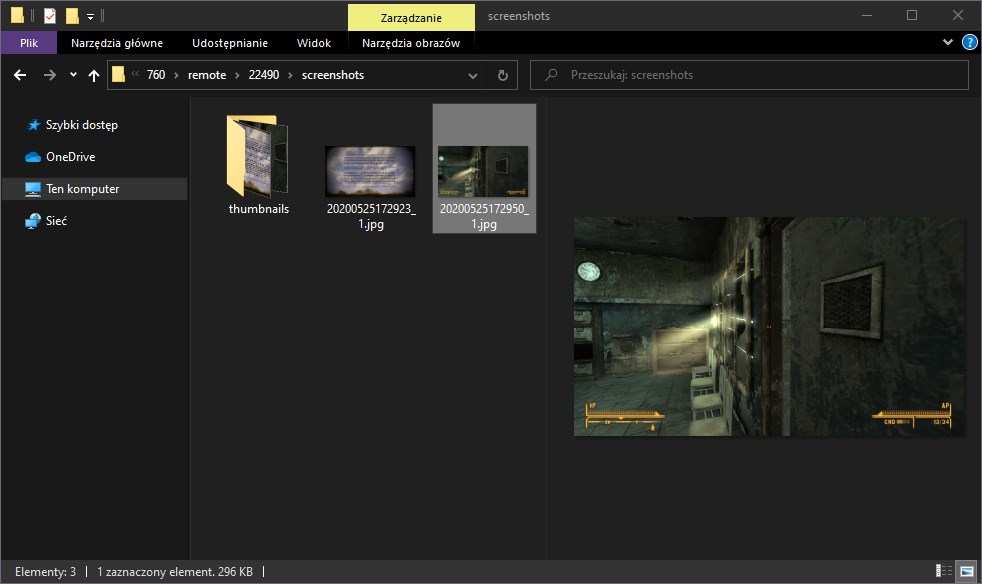Screen dimensions: 982x584
Task: Maximize the screenshots window
Action: (912, 15)
